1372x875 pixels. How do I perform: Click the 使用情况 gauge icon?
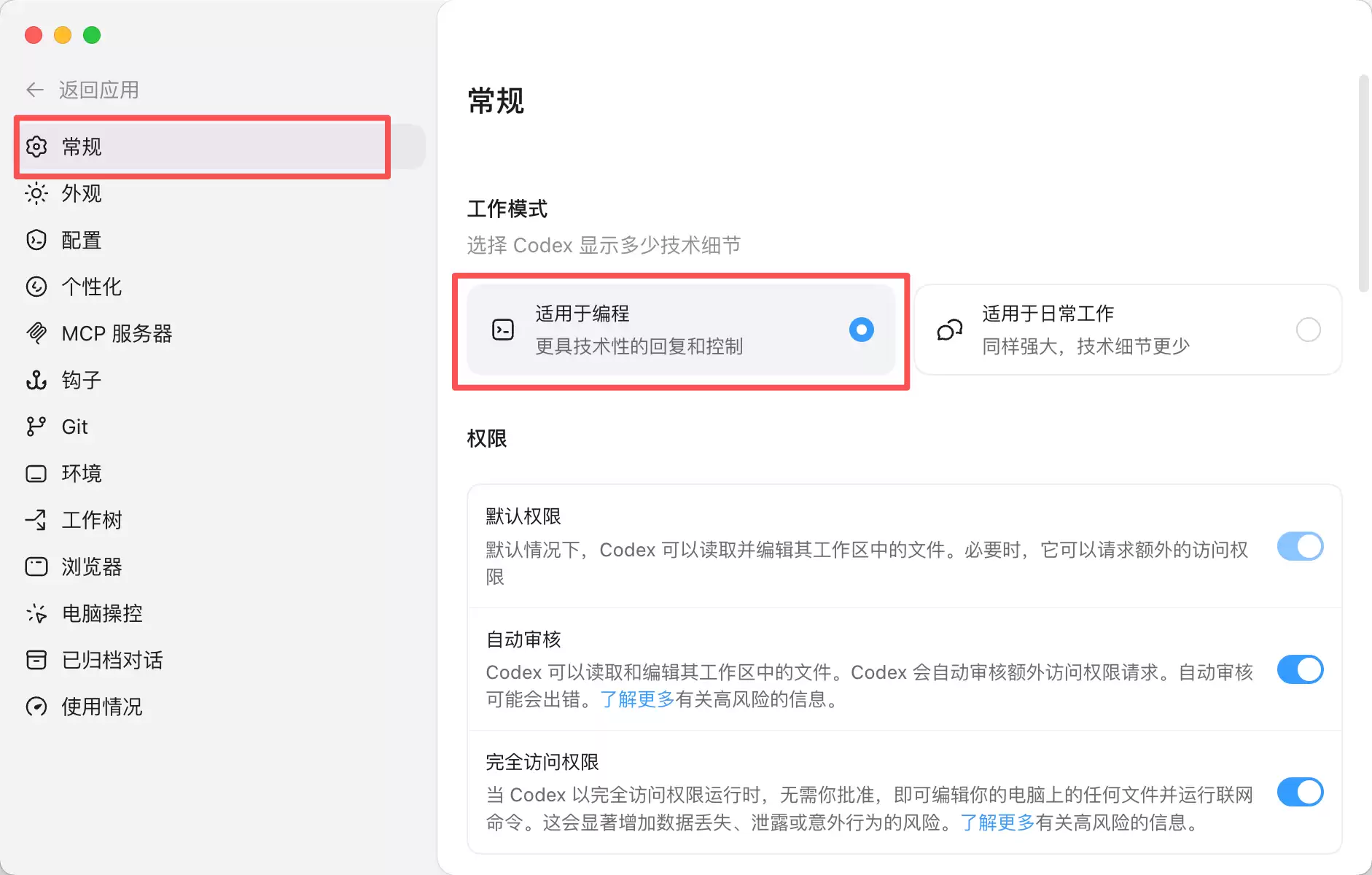coord(36,707)
